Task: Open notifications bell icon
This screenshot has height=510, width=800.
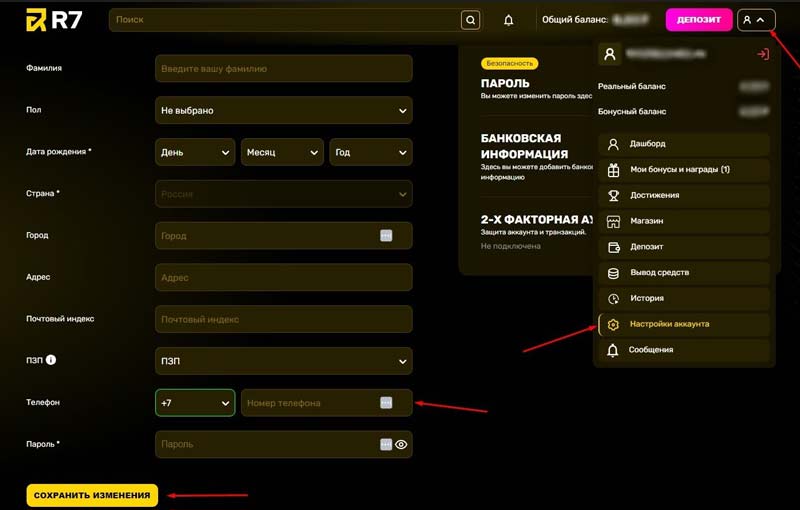Action: pyautogui.click(x=509, y=20)
